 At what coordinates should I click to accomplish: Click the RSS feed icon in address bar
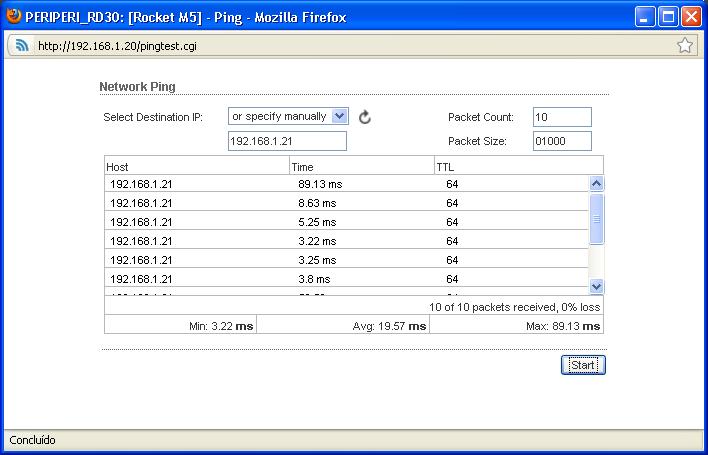pos(20,45)
